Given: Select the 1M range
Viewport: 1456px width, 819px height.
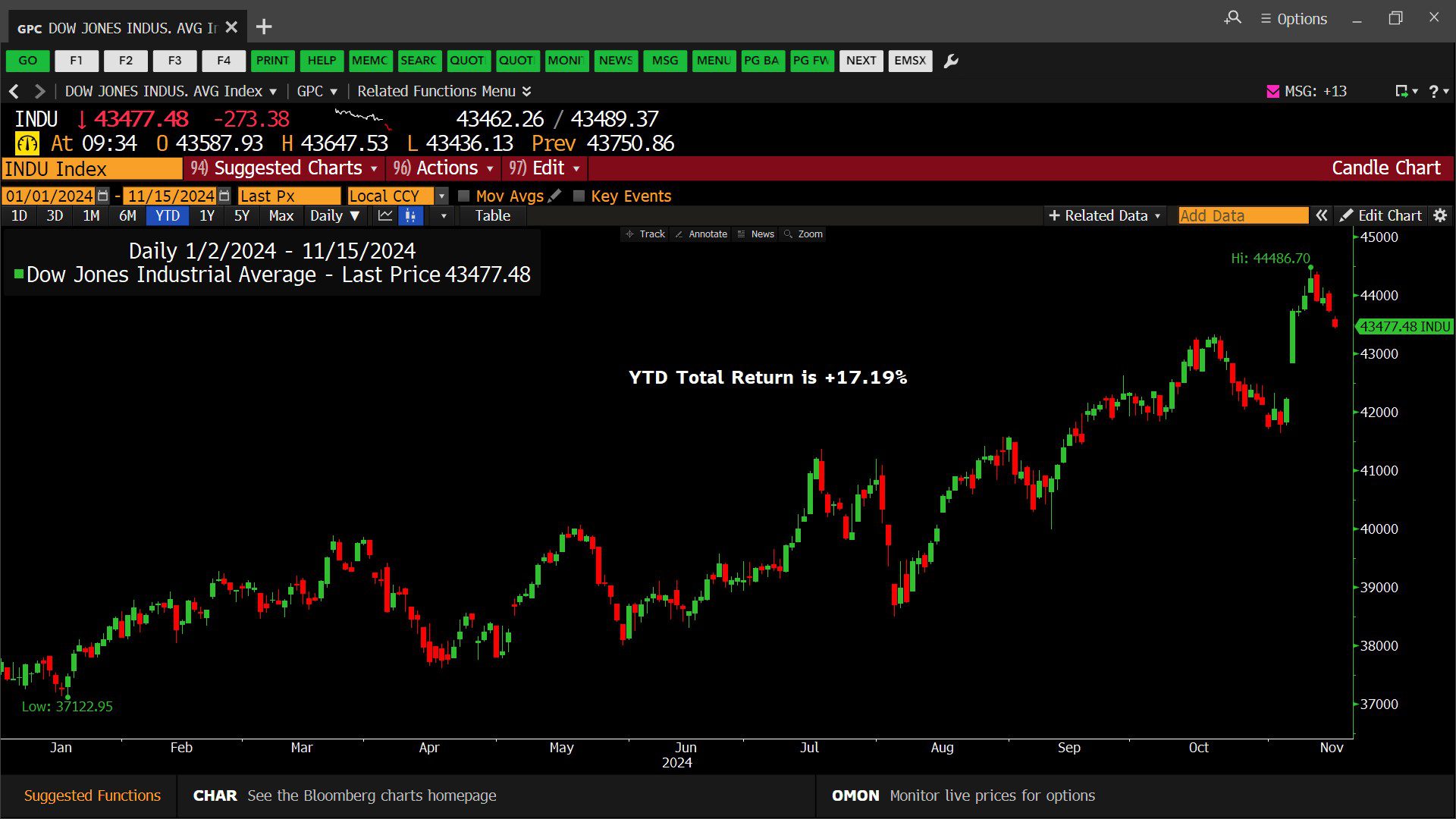Looking at the screenshot, I should tap(91, 215).
